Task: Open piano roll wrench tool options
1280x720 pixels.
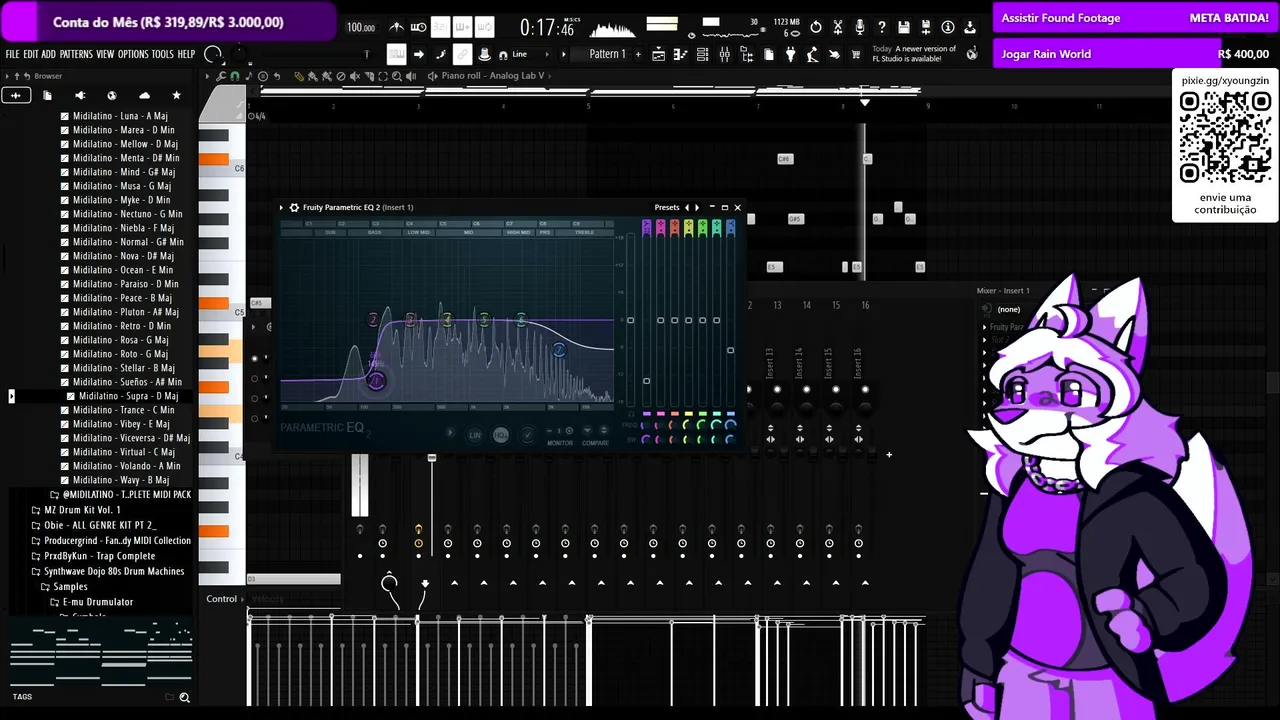Action: pos(220,76)
